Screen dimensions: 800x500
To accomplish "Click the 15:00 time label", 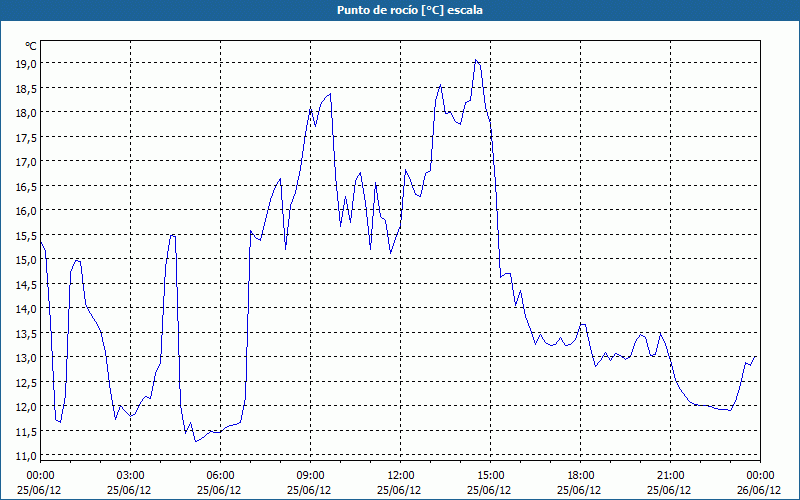I will pyautogui.click(x=490, y=476).
